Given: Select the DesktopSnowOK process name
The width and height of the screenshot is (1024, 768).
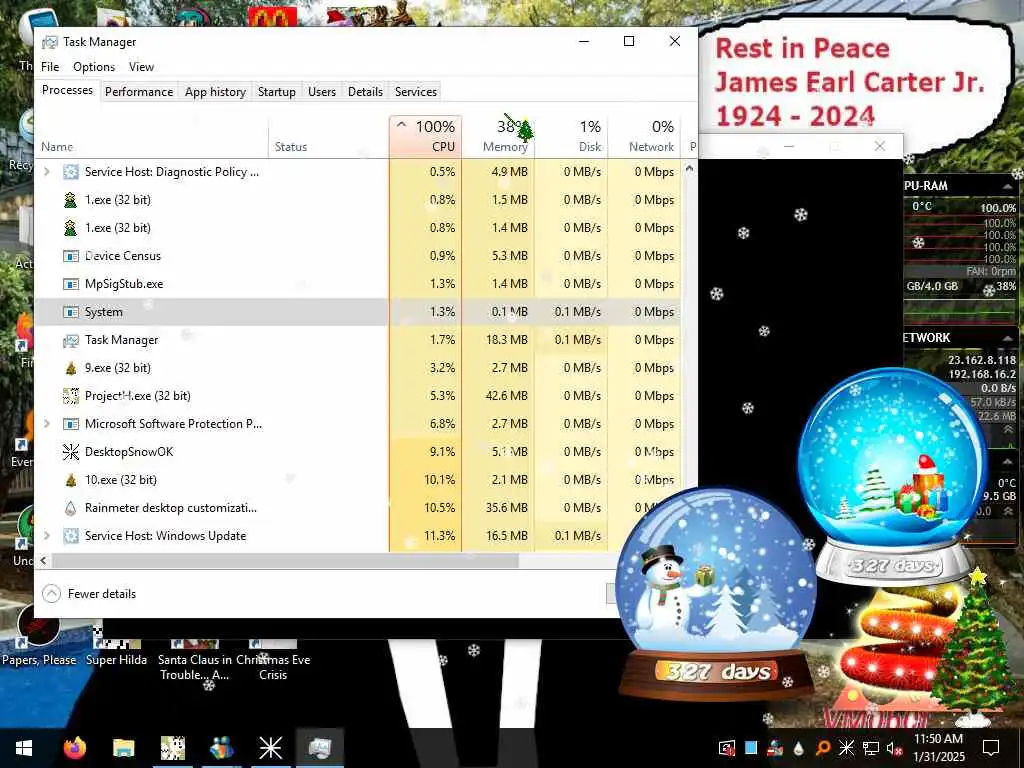Looking at the screenshot, I should 129,452.
